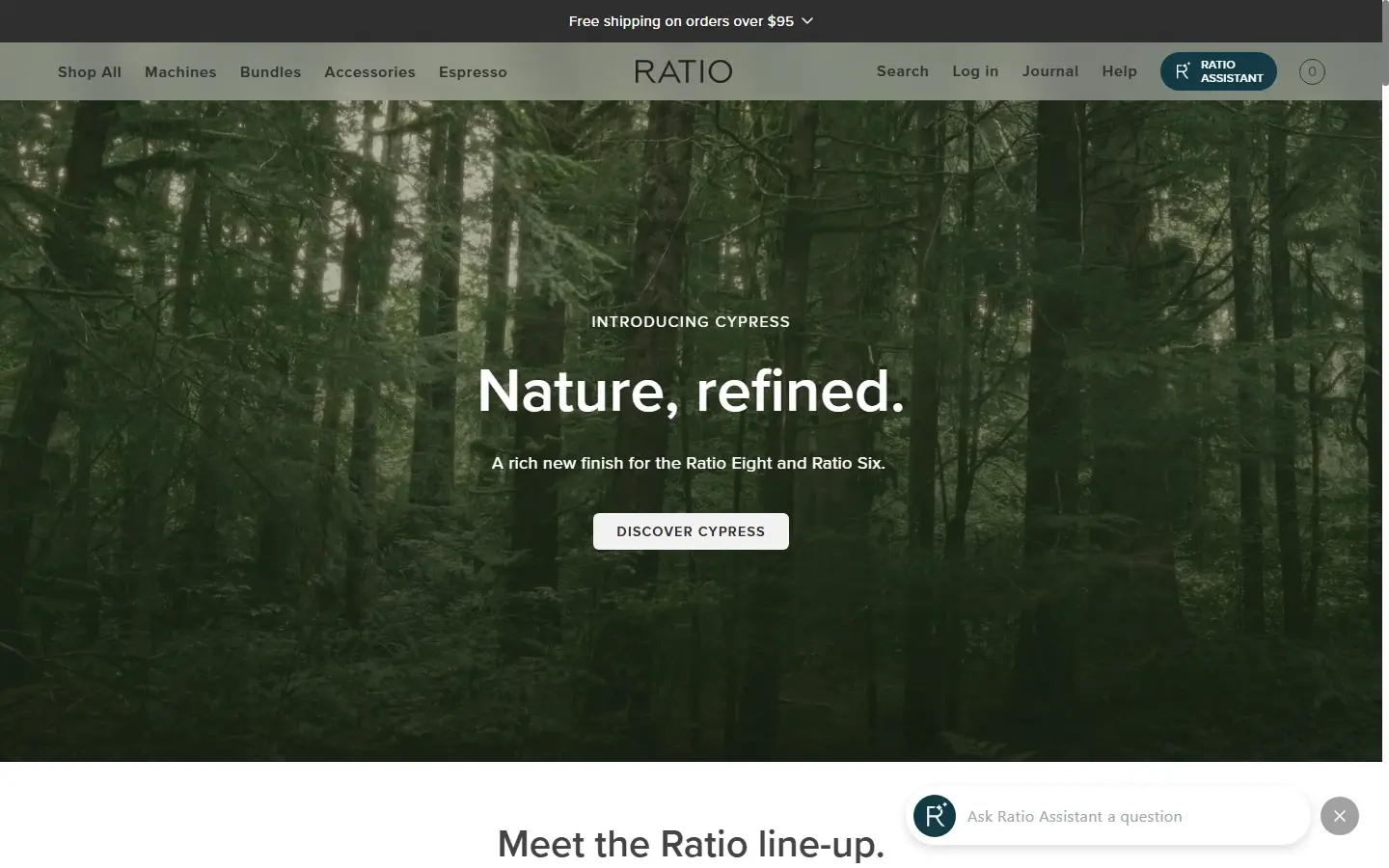The image size is (1389, 868).
Task: Click the 'Nature, refined.' headline
Action: tap(692, 391)
